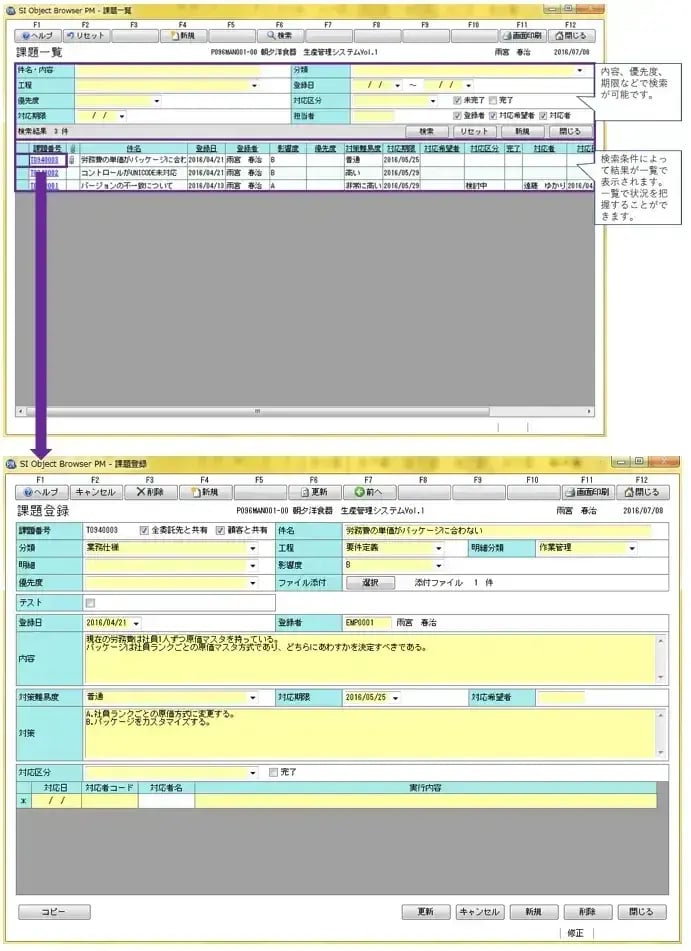The image size is (691, 951).
Task: Expand the 分類 dropdown in 課題一覧 search
Action: [x=580, y=71]
